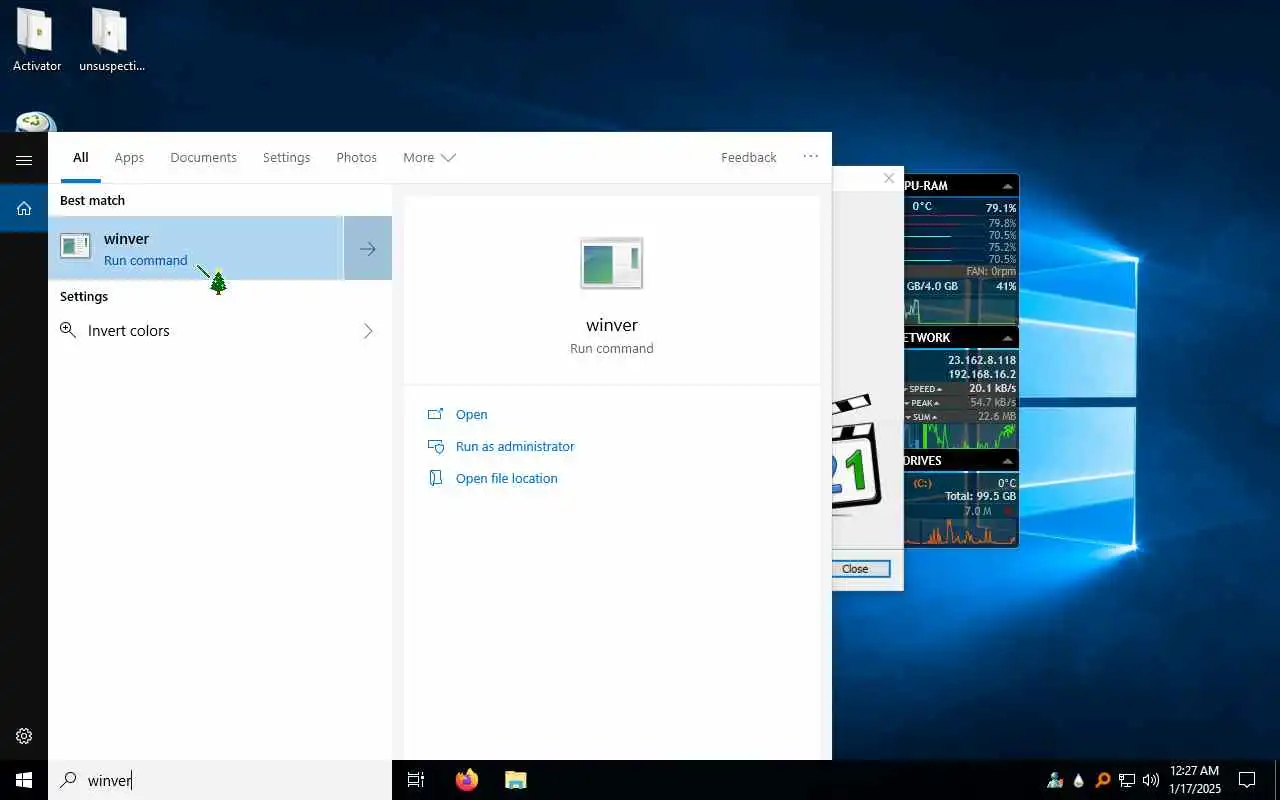Switch to the Settings search tab

[x=286, y=158]
